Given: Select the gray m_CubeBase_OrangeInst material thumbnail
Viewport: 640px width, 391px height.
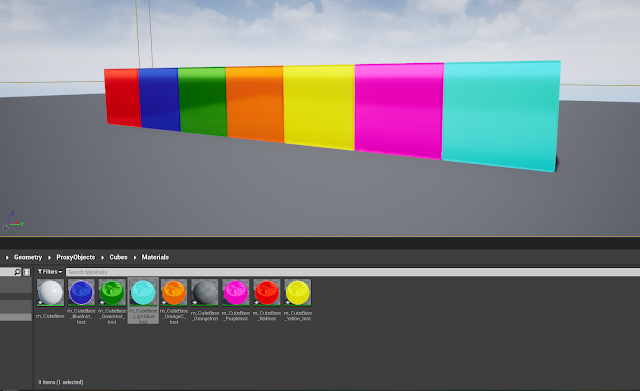Looking at the screenshot, I should (x=205, y=293).
